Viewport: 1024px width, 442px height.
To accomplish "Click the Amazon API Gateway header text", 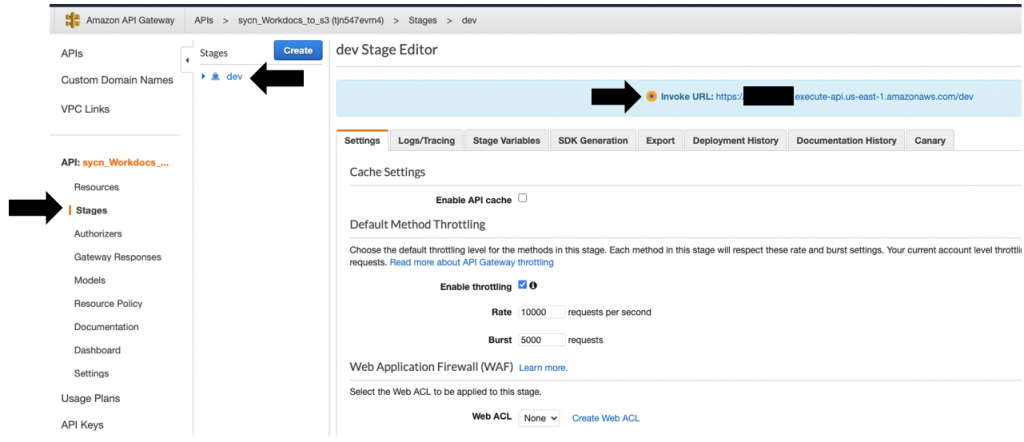I will (x=130, y=20).
